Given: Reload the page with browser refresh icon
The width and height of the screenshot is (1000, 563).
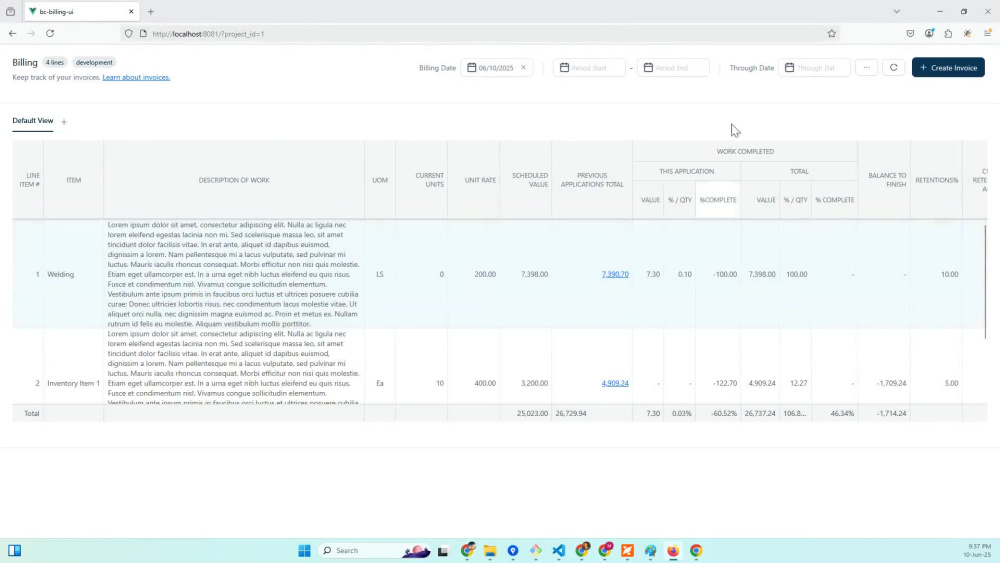Looking at the screenshot, I should (x=50, y=33).
